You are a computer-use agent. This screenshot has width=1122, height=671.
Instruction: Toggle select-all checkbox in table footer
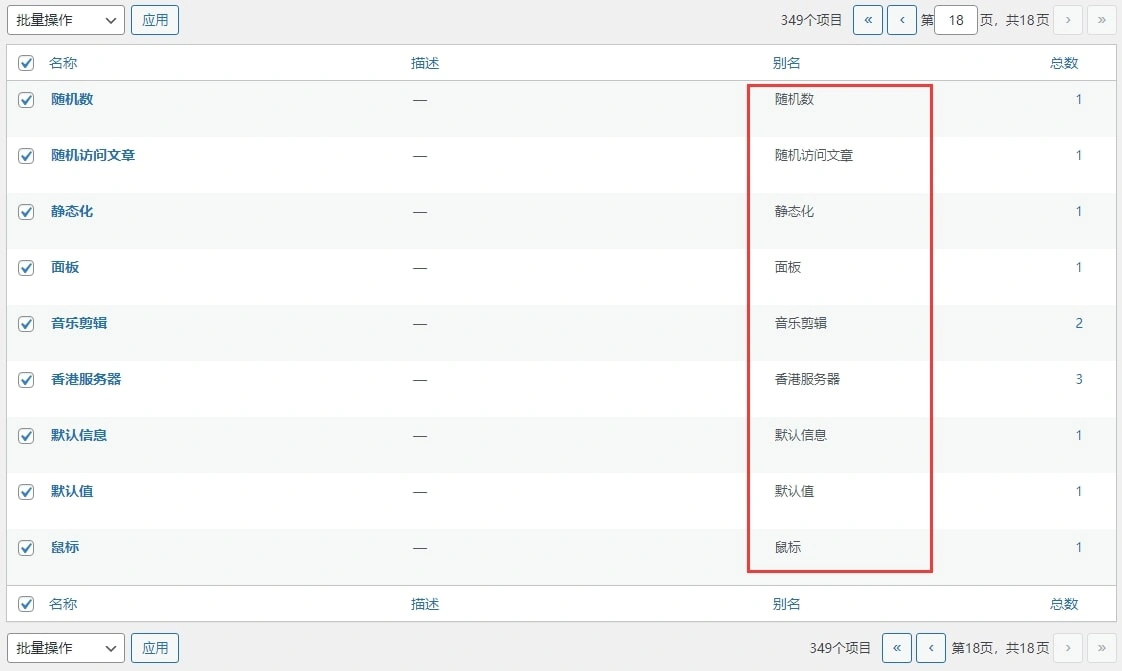point(26,604)
